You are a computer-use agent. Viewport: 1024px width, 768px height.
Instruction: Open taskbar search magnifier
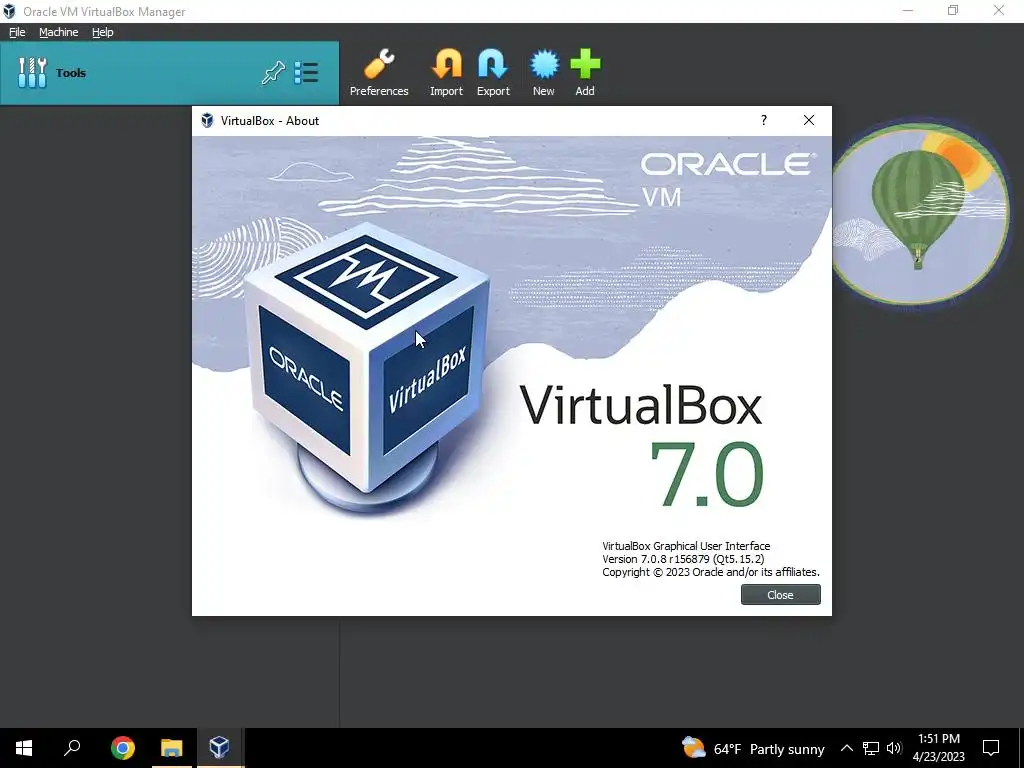(x=72, y=748)
